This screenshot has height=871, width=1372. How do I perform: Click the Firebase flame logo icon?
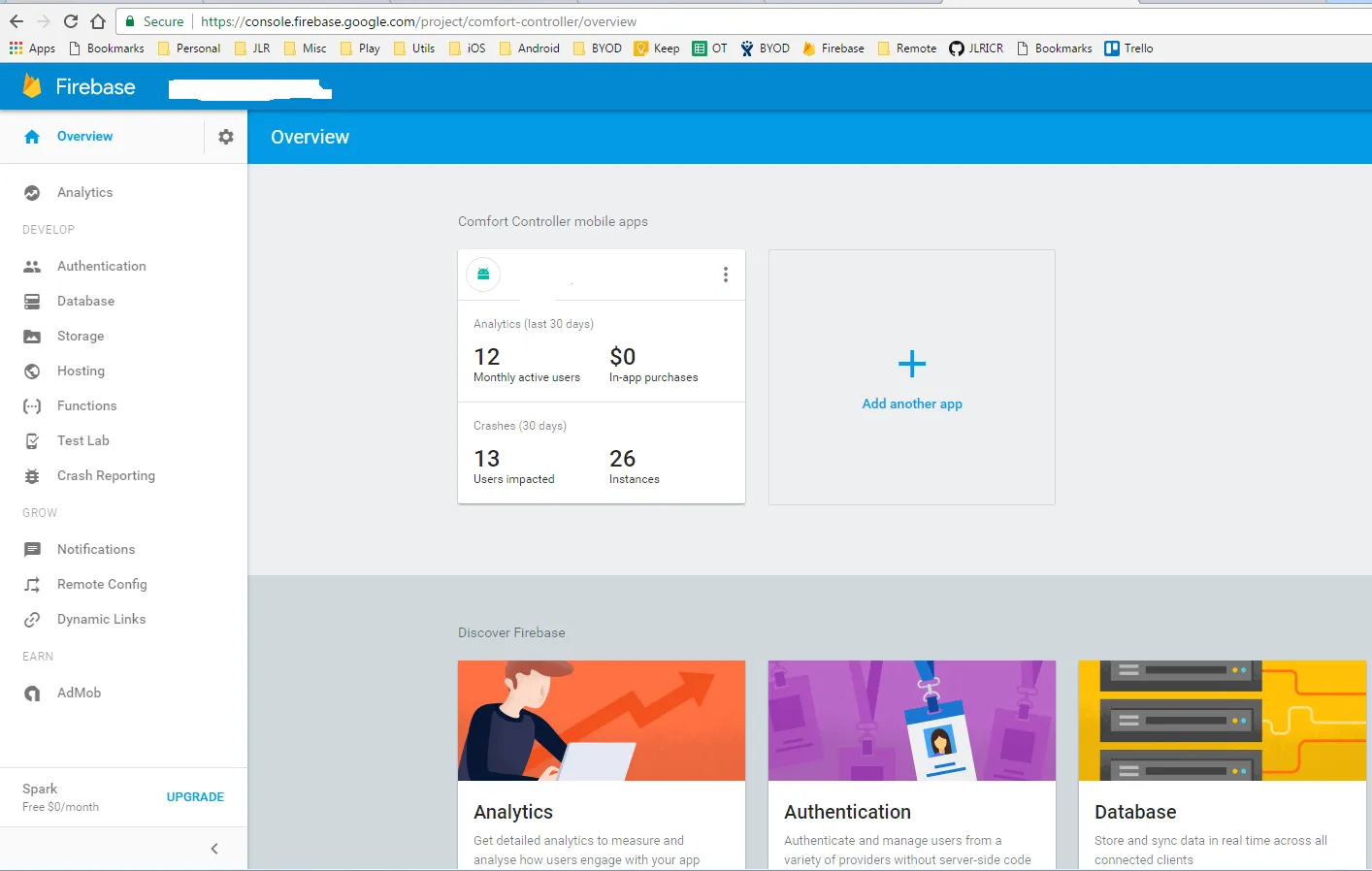coord(32,86)
